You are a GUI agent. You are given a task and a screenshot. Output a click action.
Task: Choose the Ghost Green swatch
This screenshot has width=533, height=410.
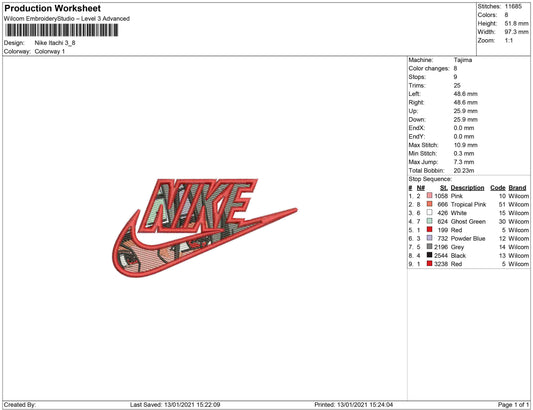[430, 221]
